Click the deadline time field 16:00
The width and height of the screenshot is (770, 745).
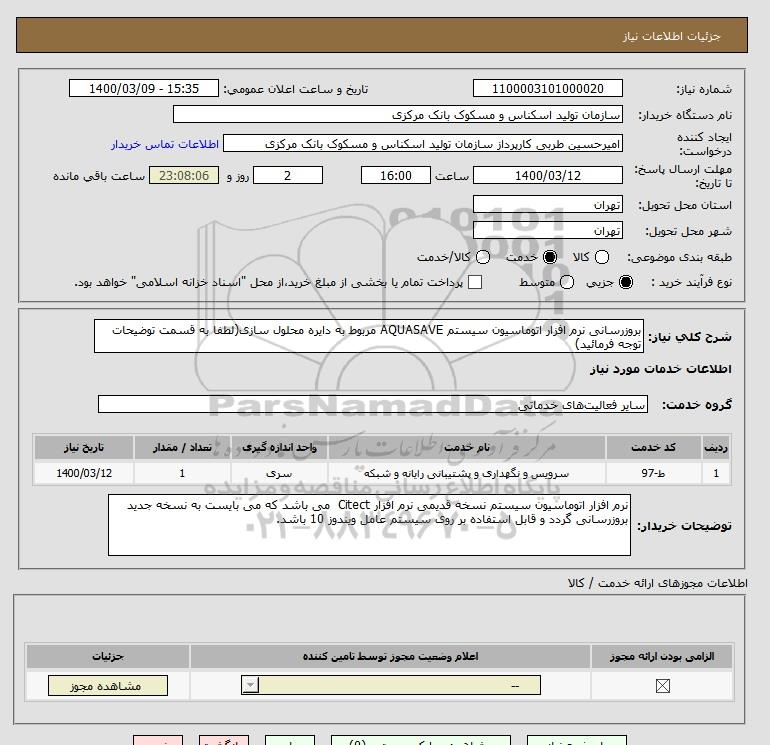(x=396, y=175)
